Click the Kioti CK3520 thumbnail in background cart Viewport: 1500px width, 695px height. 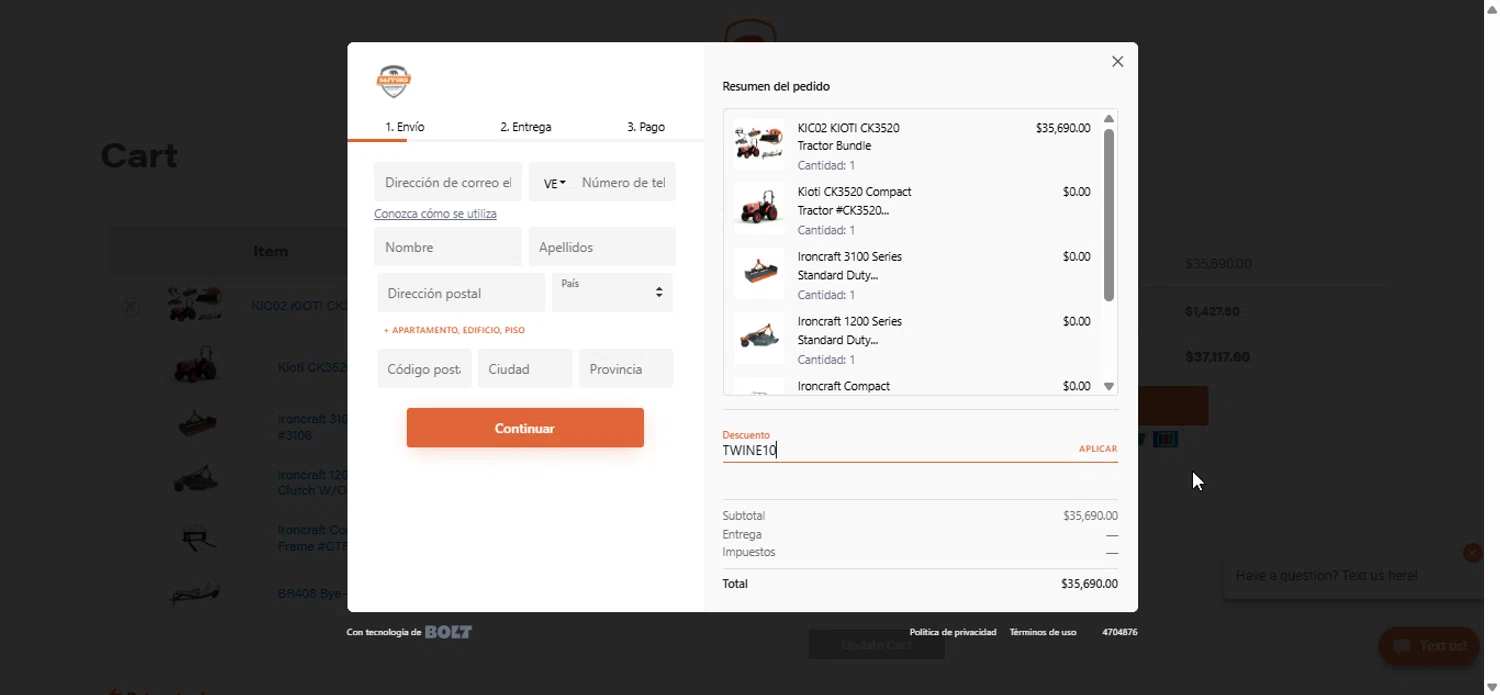coord(196,366)
